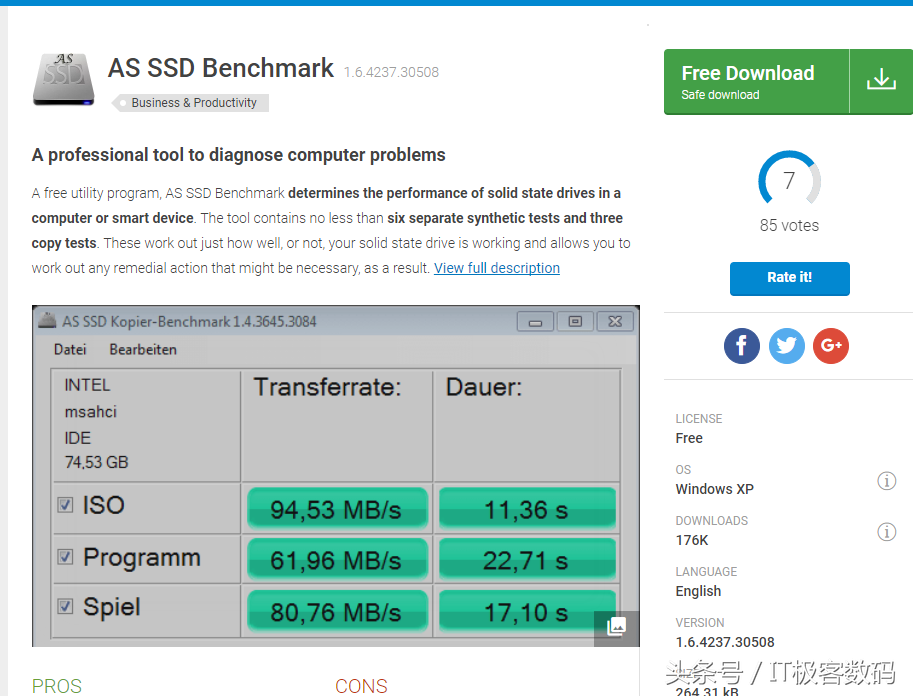
Task: Open the Bearbeiten menu
Action: coord(143,349)
